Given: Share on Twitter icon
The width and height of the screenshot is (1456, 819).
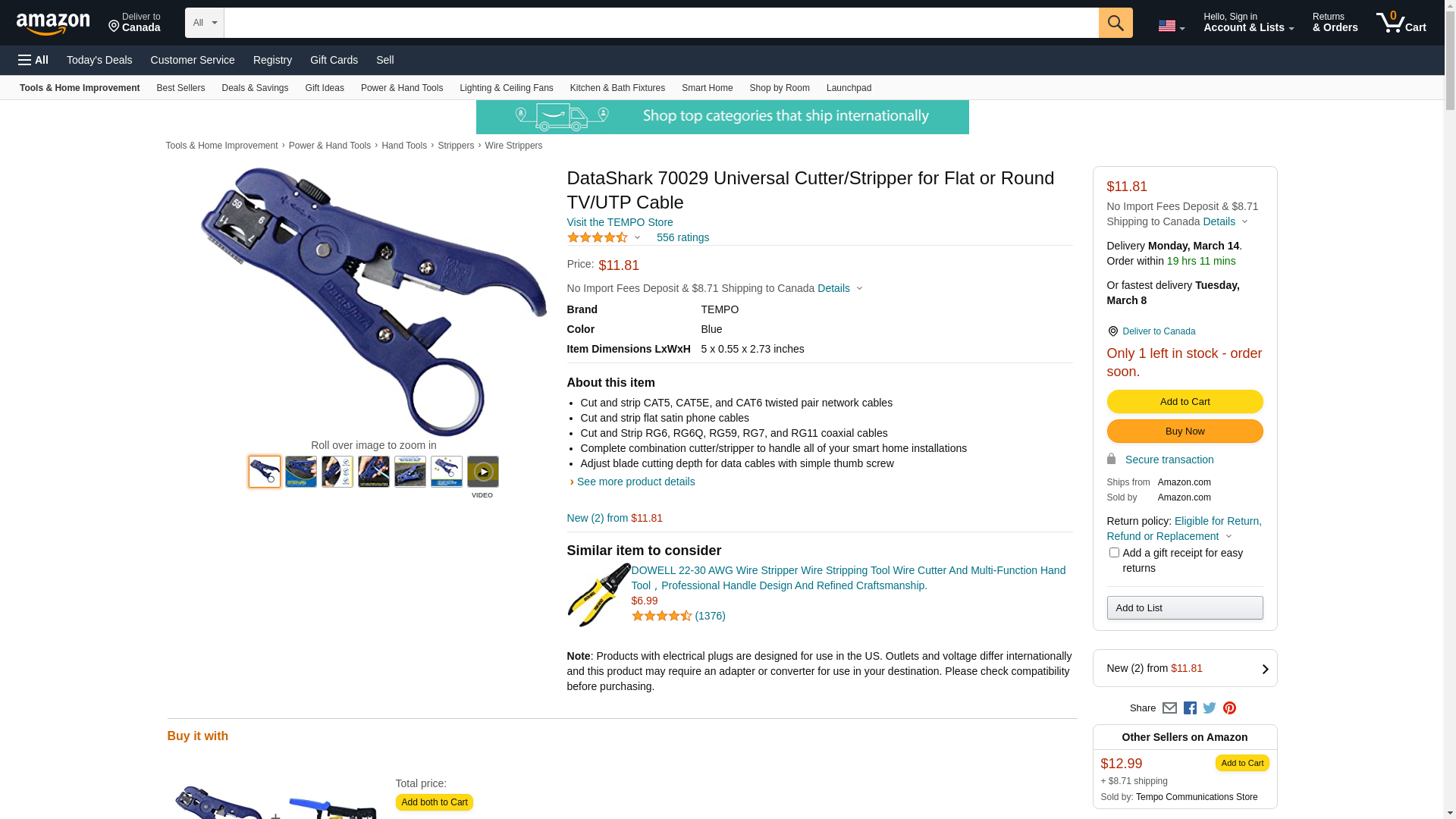Looking at the screenshot, I should point(1210,708).
